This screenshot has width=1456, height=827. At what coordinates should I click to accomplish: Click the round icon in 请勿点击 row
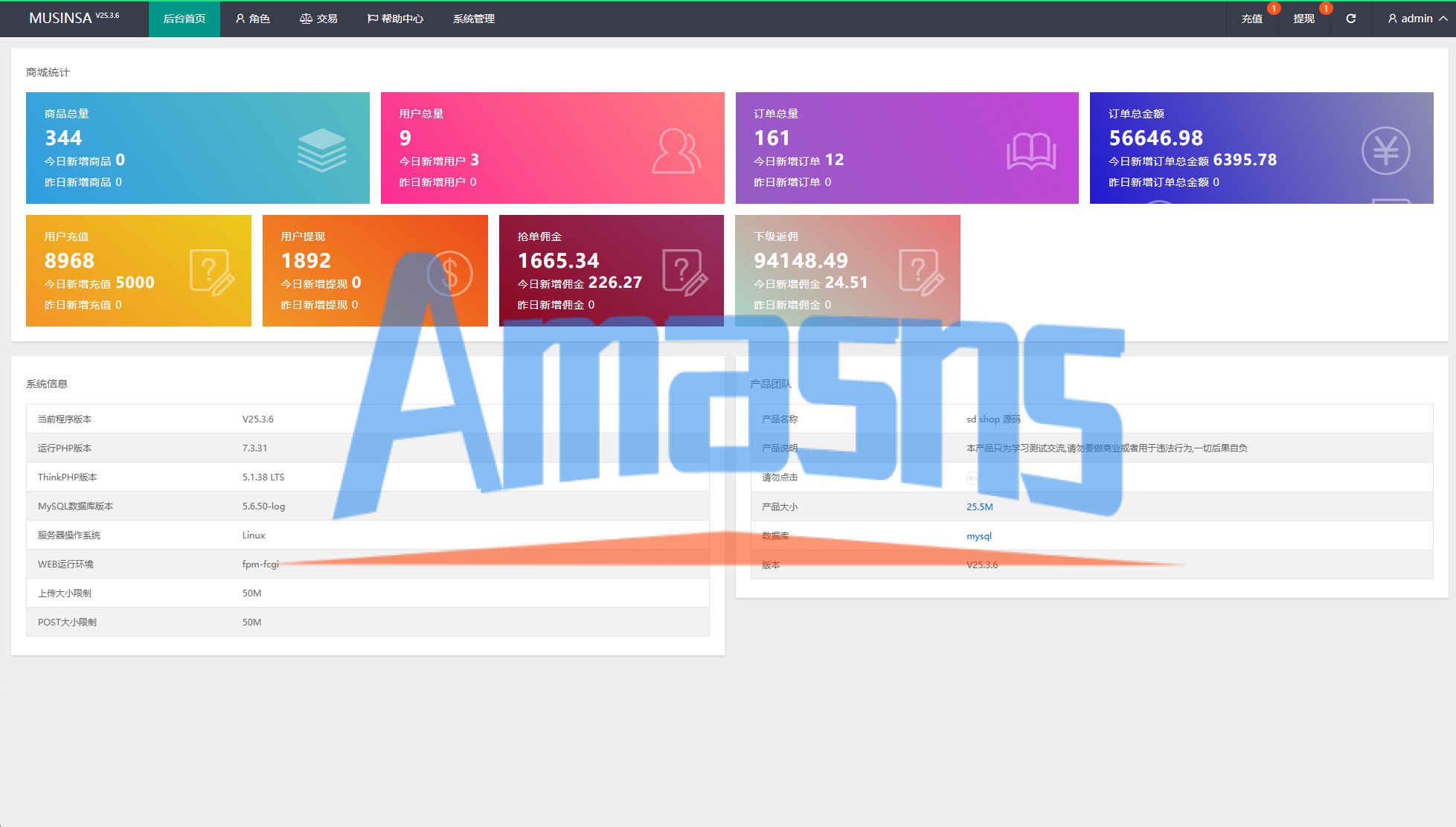(972, 477)
